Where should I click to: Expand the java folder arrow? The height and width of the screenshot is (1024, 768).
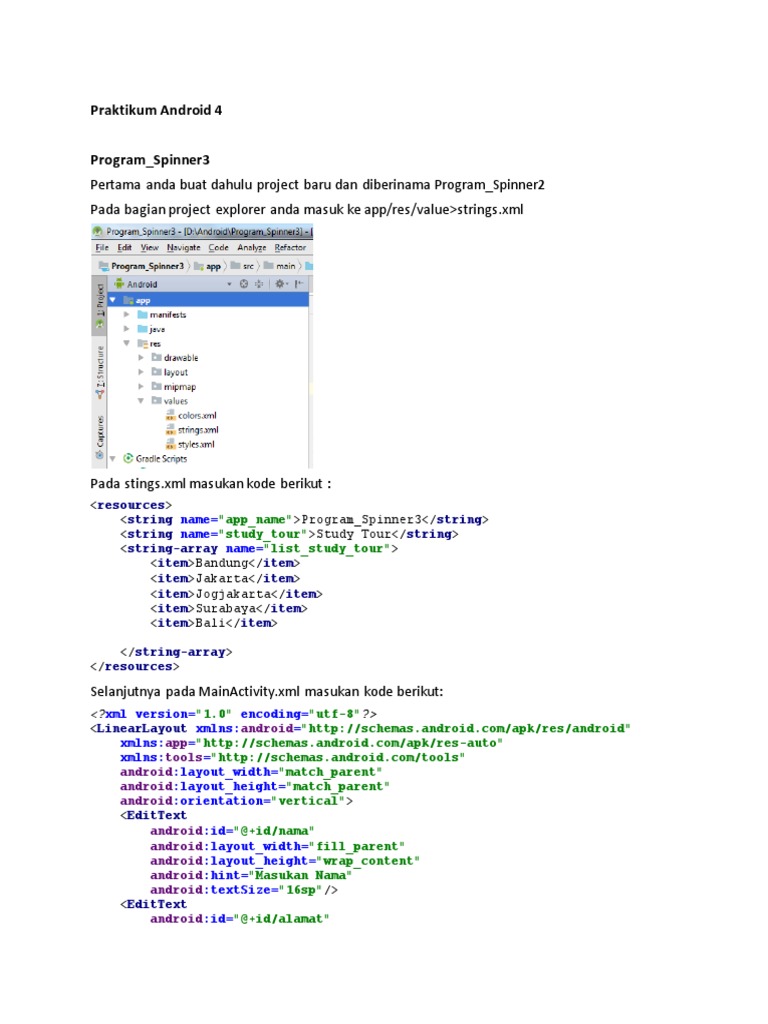[127, 328]
